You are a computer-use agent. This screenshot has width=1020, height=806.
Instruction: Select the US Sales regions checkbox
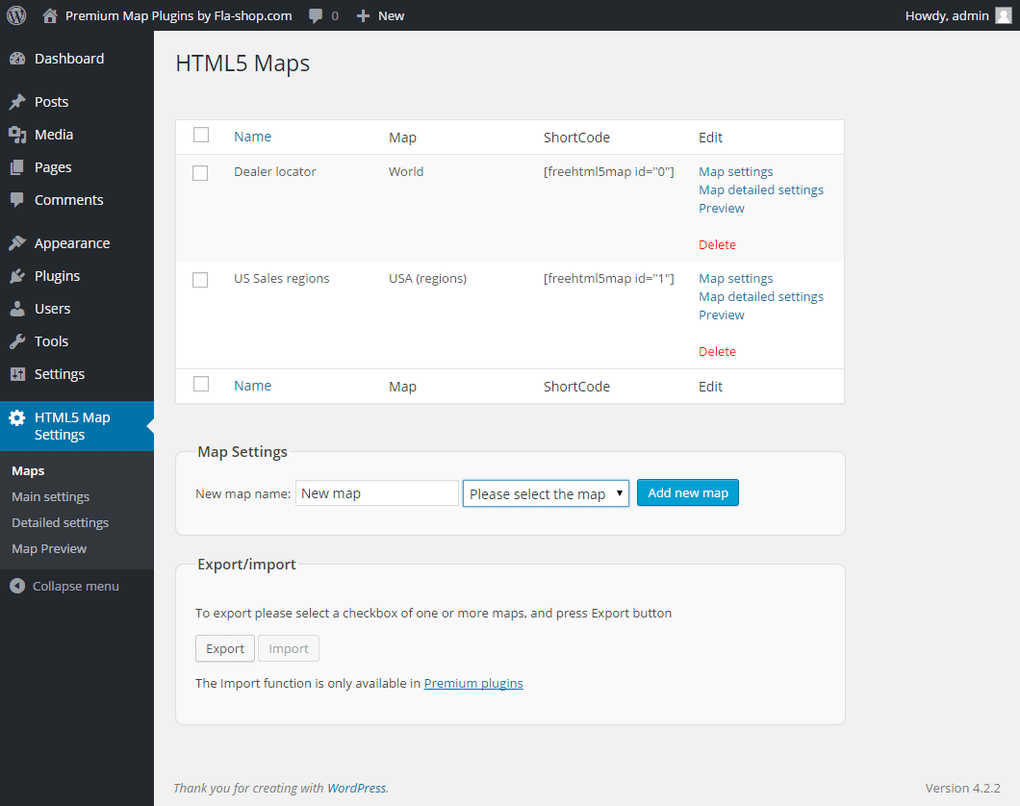coord(199,279)
